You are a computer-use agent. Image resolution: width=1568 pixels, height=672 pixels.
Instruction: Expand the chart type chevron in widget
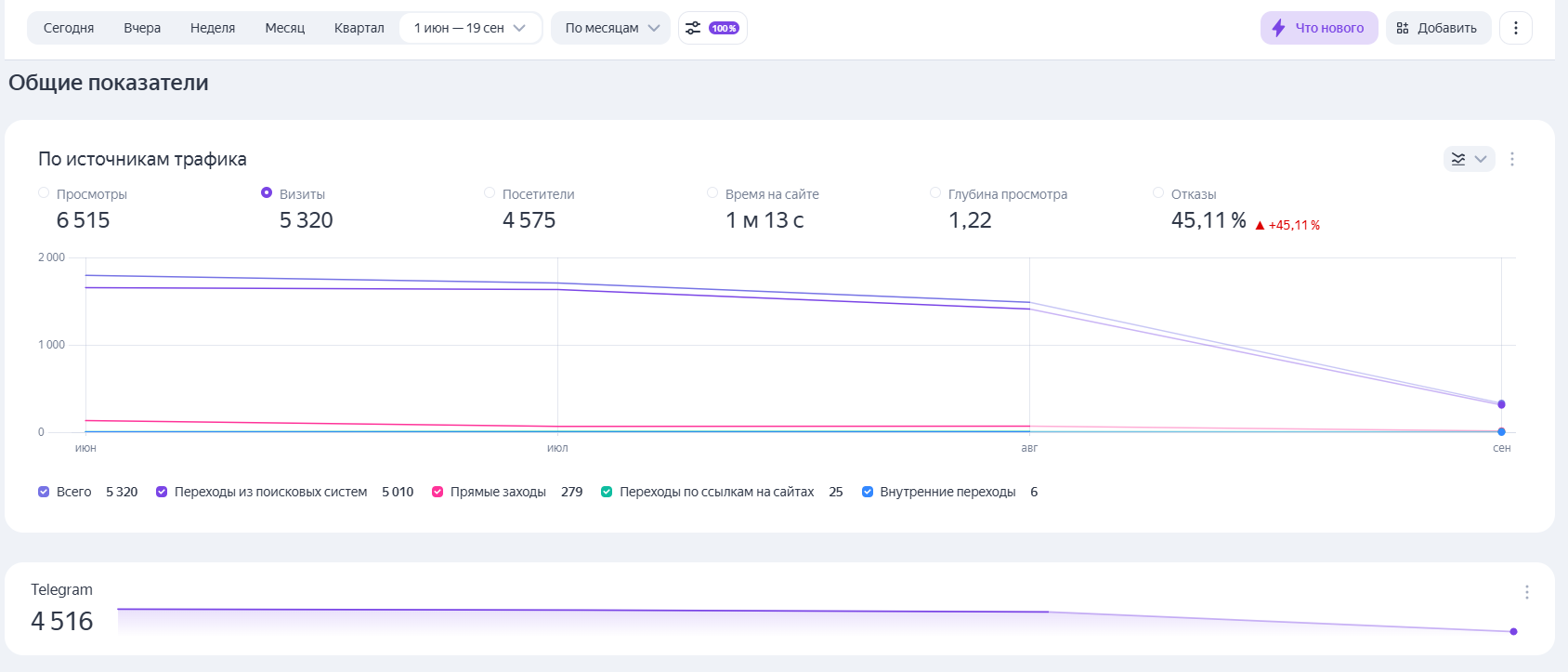click(1481, 159)
